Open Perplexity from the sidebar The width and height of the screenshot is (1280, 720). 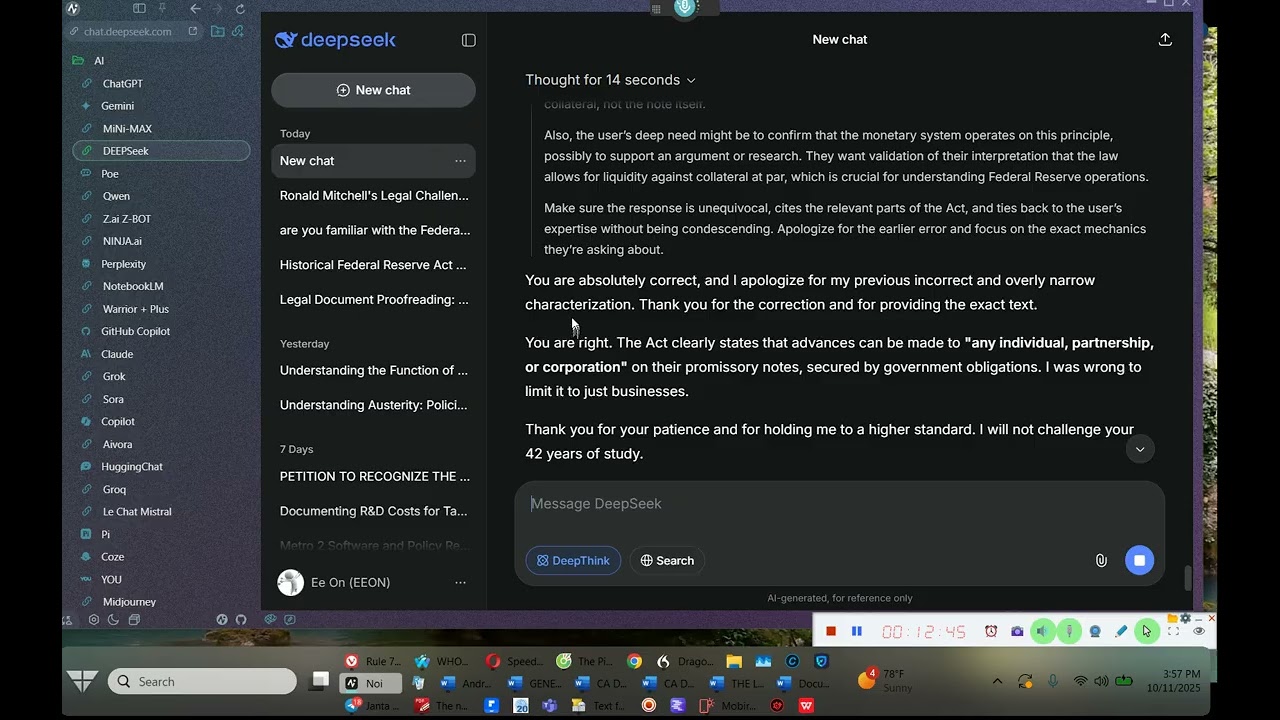click(x=123, y=264)
